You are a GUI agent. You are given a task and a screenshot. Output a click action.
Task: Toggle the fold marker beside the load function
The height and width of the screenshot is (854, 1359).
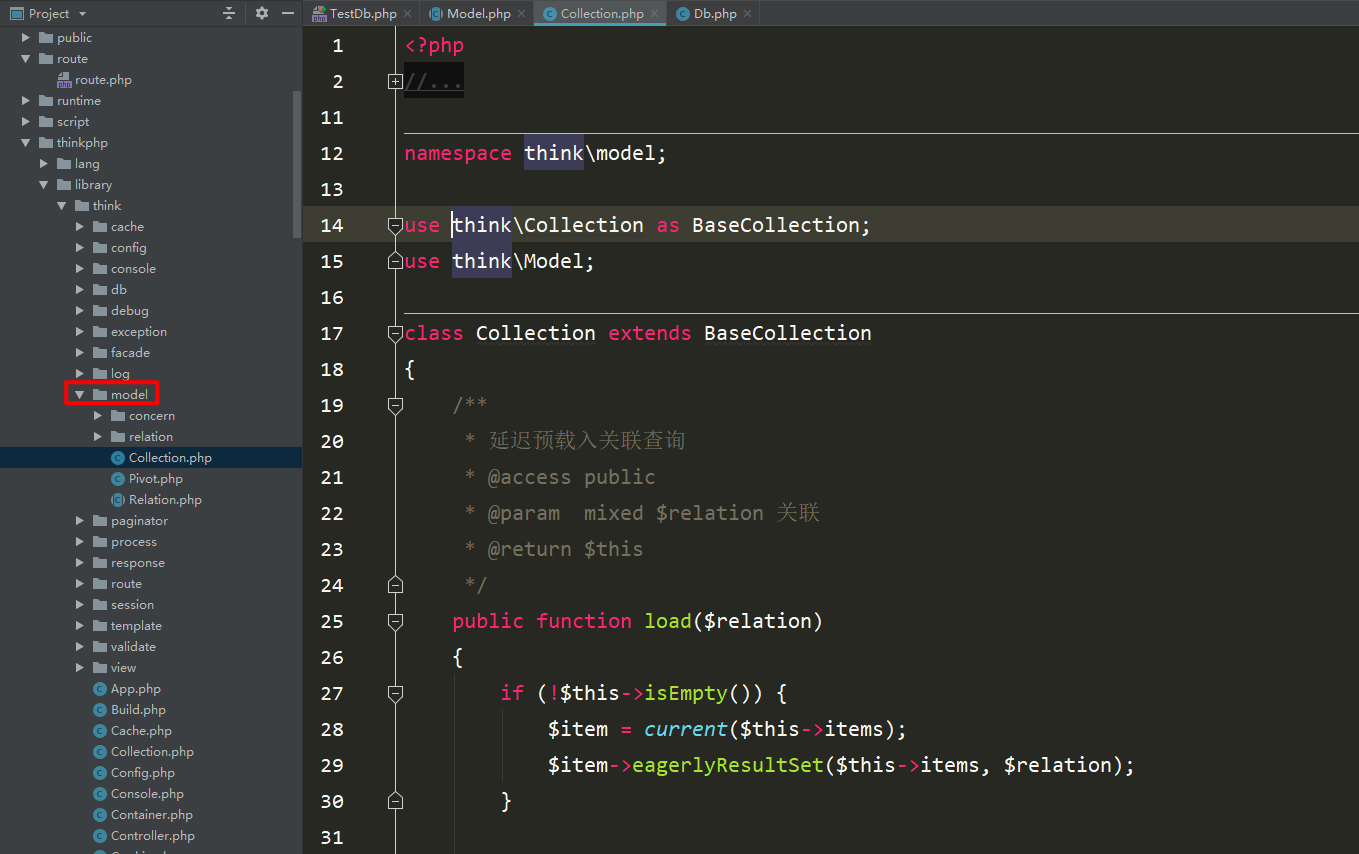tap(395, 622)
